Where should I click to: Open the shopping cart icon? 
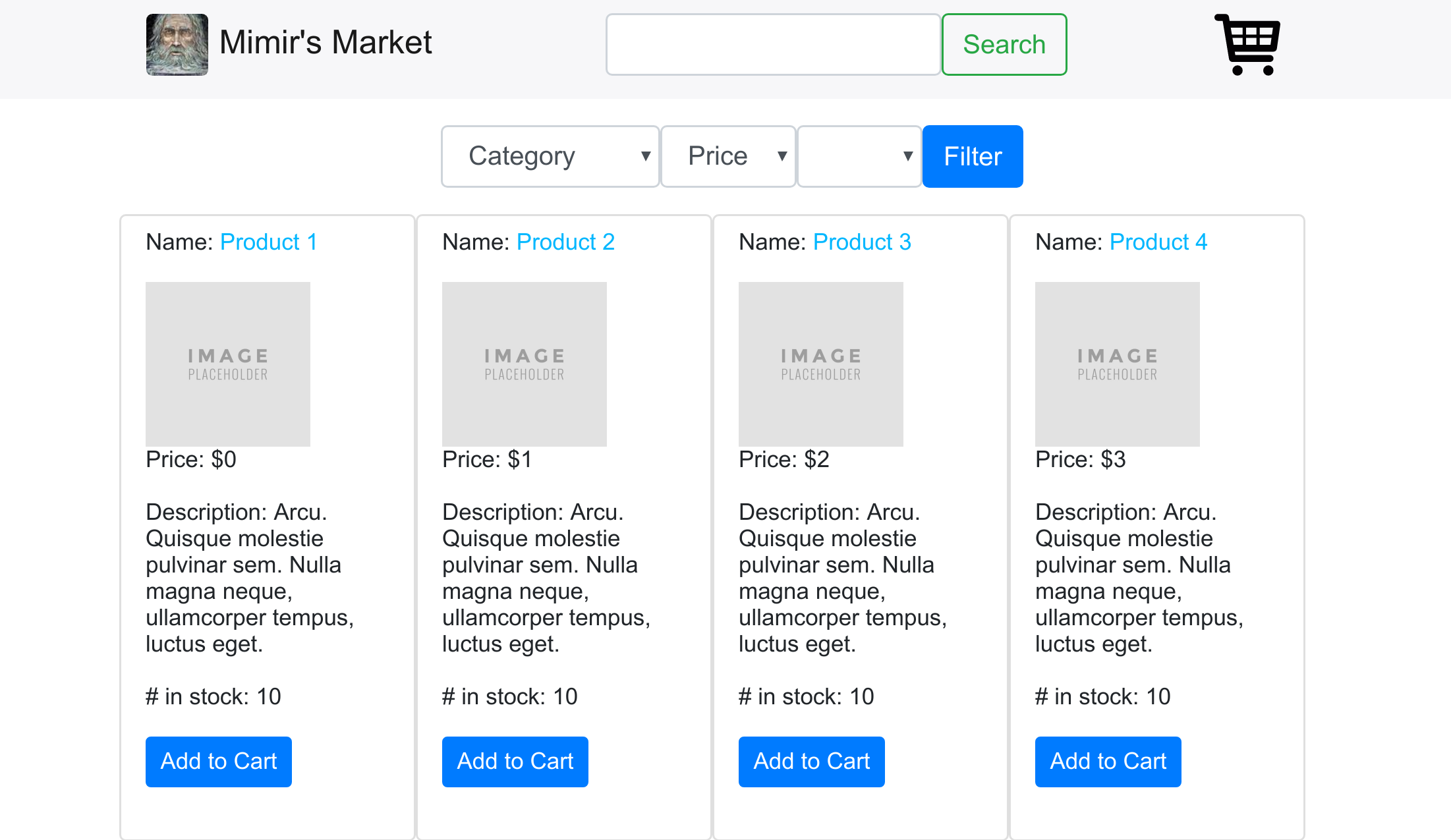pyautogui.click(x=1247, y=44)
